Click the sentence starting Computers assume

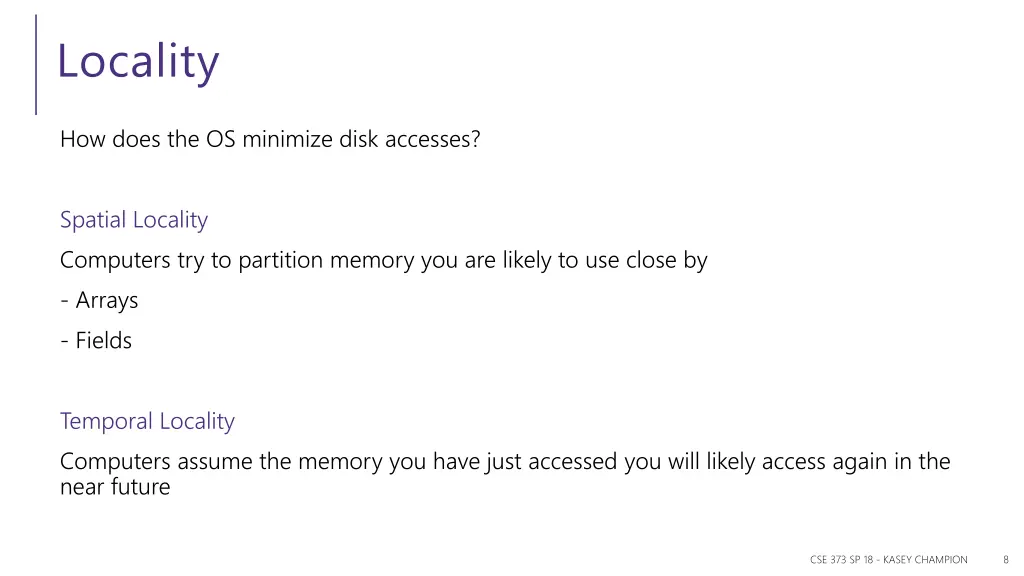(505, 473)
